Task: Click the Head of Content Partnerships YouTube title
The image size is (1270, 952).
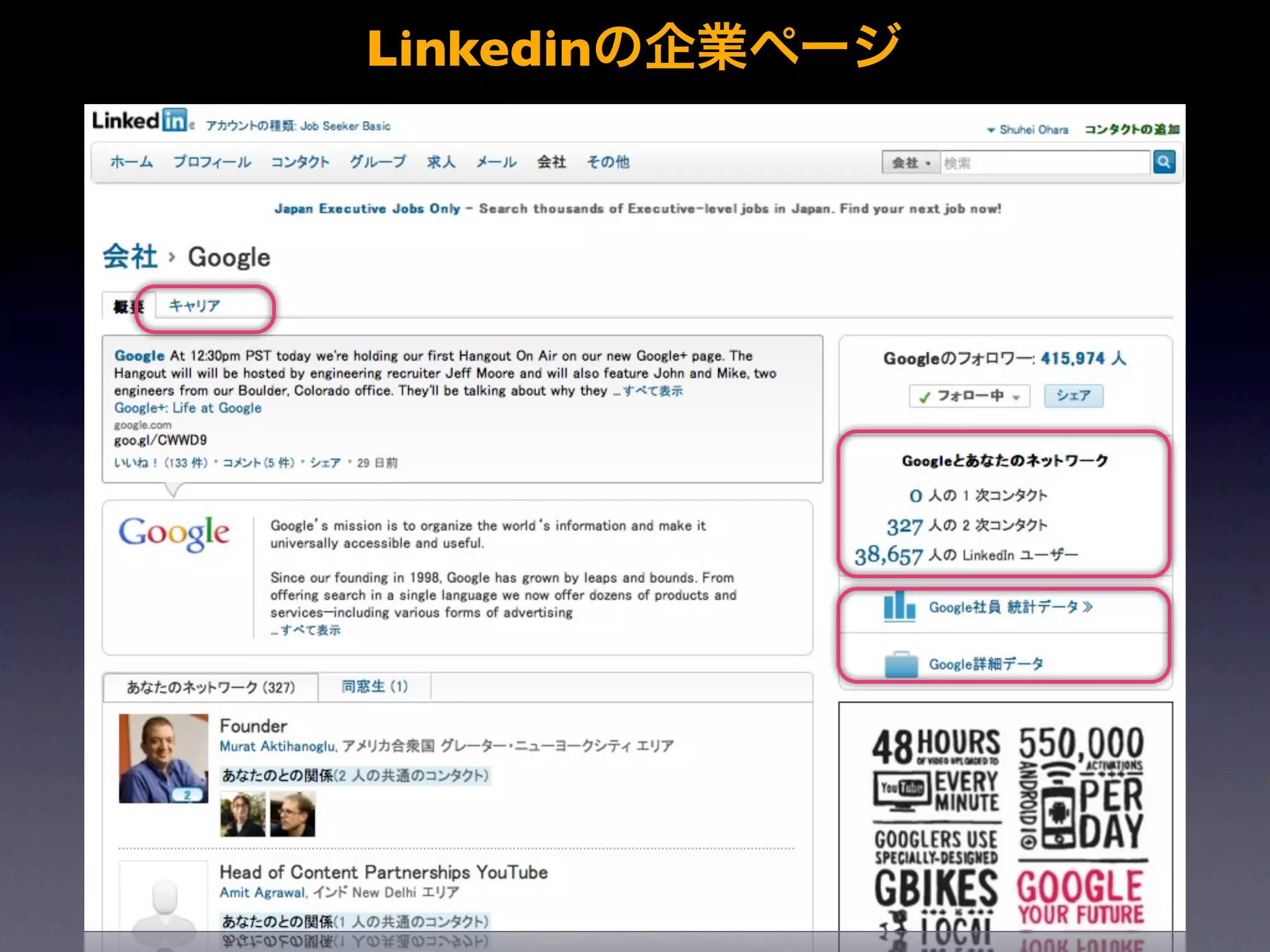Action: point(384,873)
